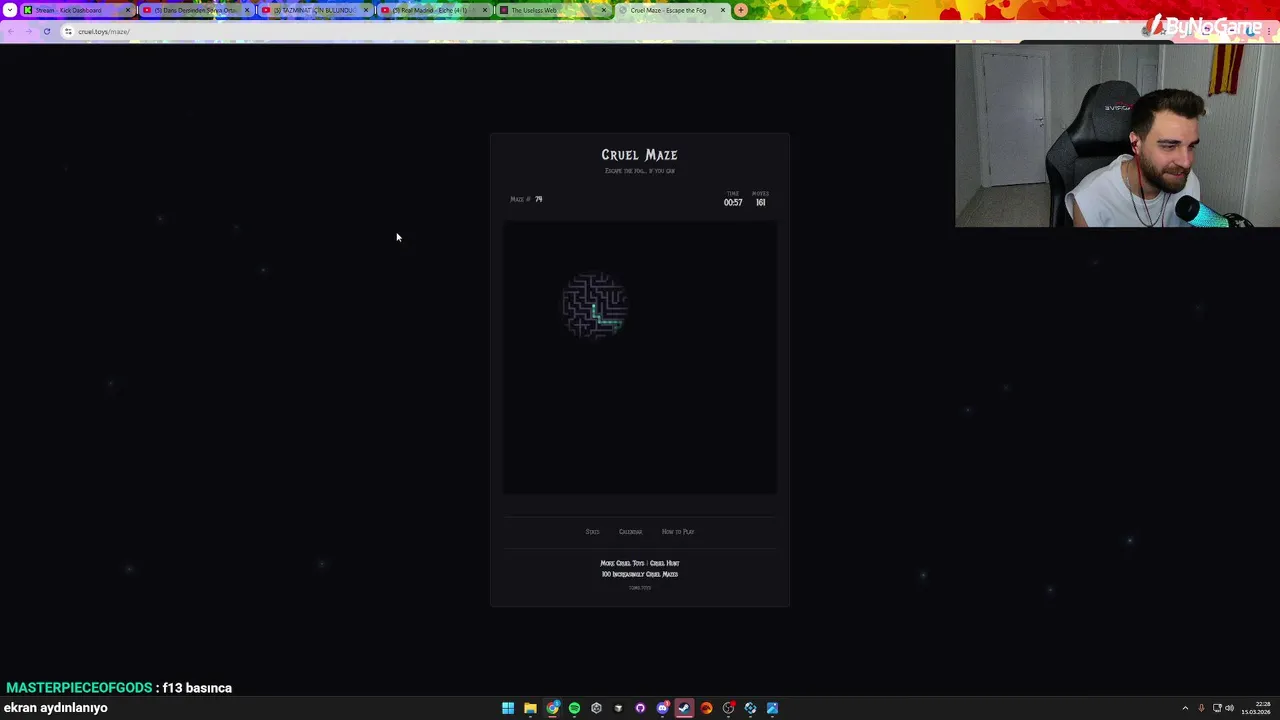This screenshot has width=1280, height=720.
Task: Click the cruel.toys footer link
Action: [640, 588]
